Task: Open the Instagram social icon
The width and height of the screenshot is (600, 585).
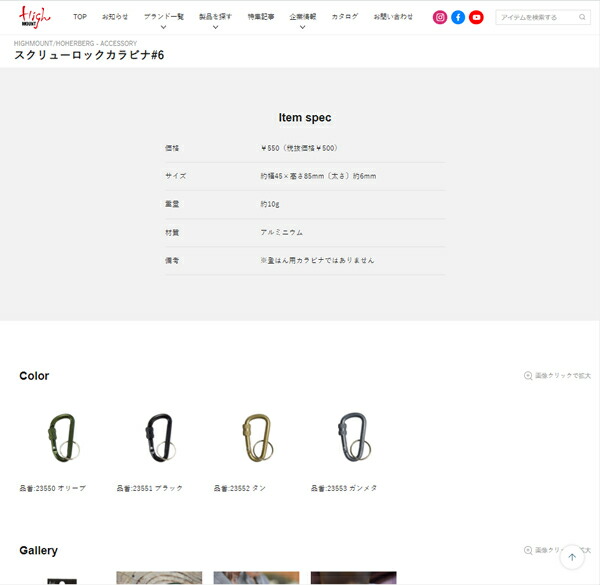Action: tap(440, 17)
